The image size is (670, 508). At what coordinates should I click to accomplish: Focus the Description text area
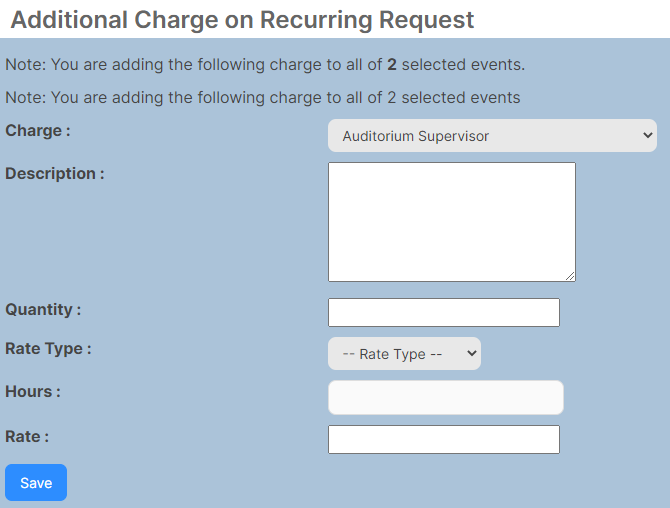(x=452, y=222)
